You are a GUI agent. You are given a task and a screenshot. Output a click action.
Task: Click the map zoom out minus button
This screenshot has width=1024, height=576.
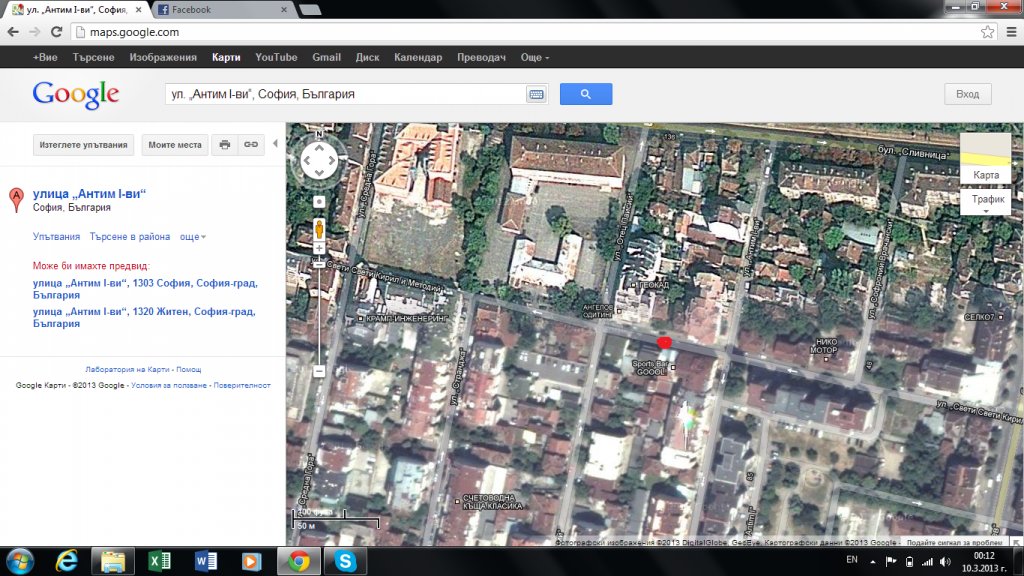(x=319, y=371)
